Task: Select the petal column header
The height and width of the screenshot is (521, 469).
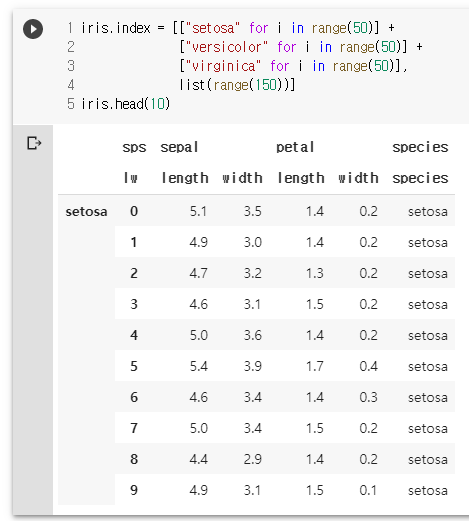Action: [295, 147]
